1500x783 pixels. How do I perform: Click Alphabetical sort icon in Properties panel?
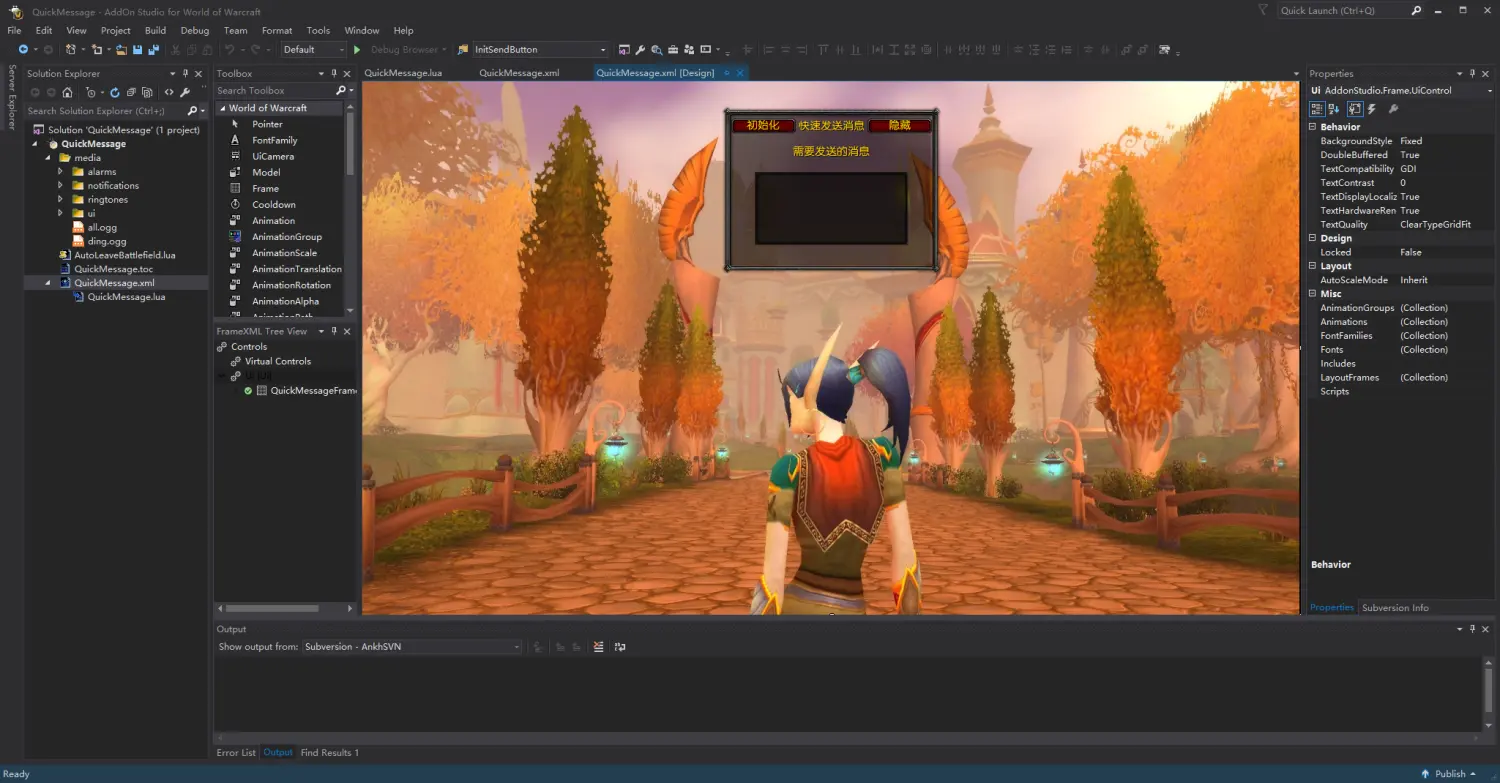pyautogui.click(x=1334, y=109)
